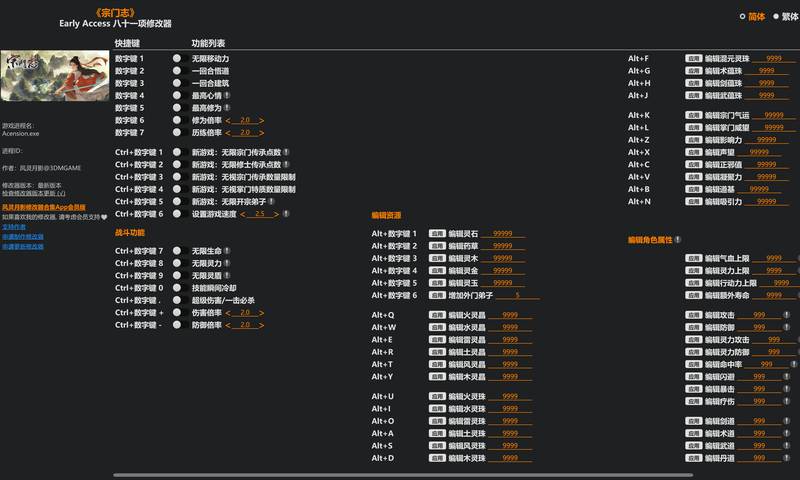Click the 编辑药草 value input field

pyautogui.click(x=503, y=246)
